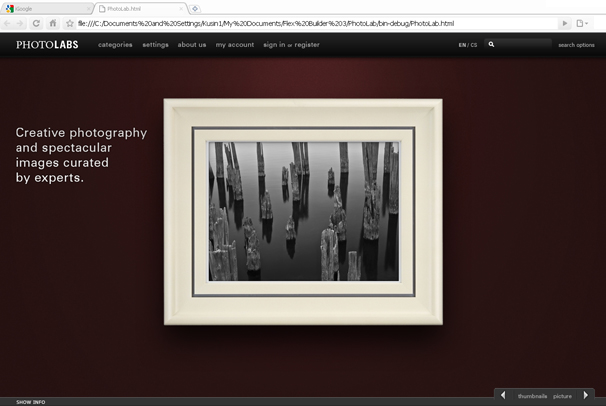Click the browser forward arrow
Screen dimensions: 606x406
tap(22, 23)
